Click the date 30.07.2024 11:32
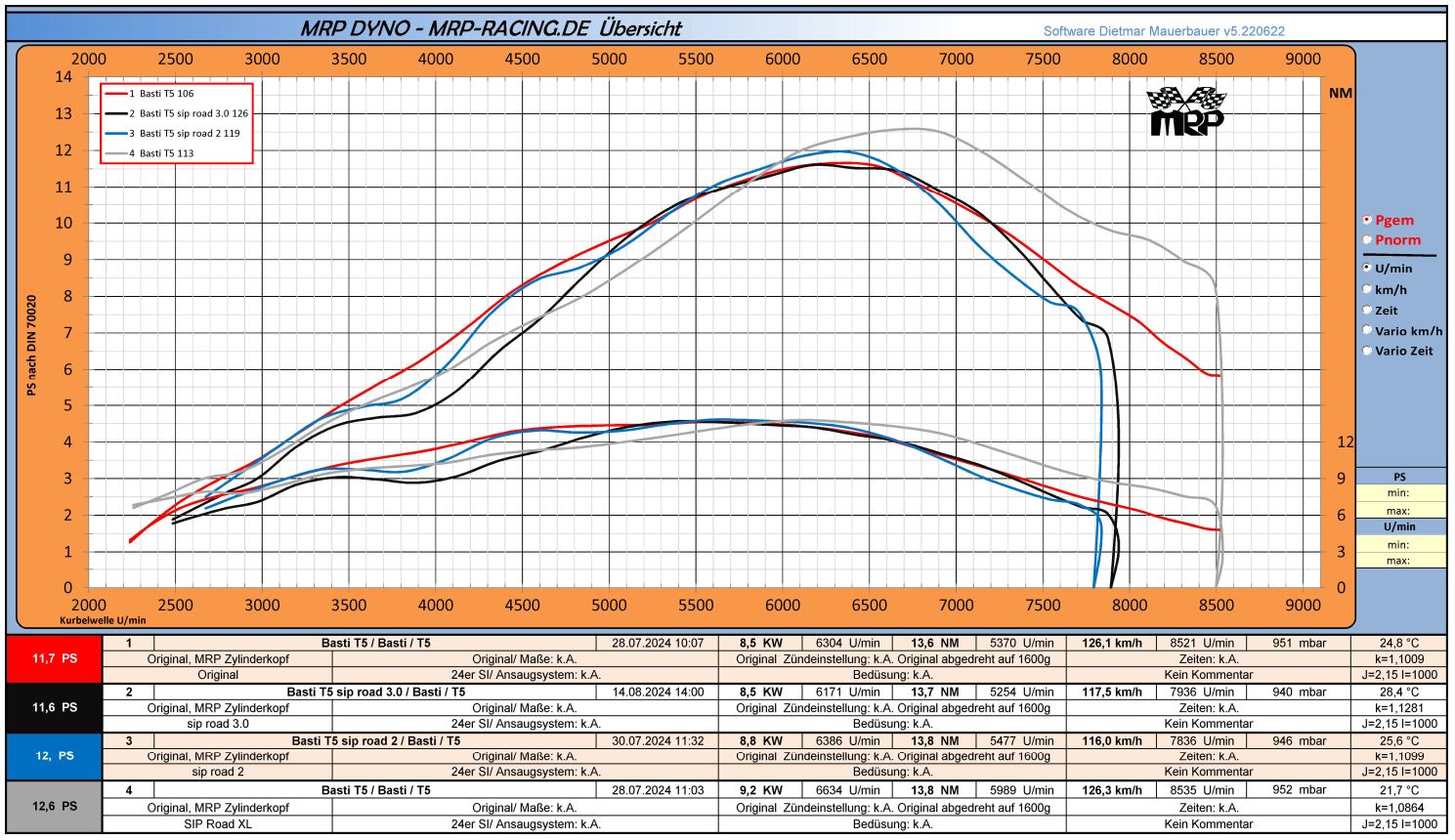 point(658,740)
